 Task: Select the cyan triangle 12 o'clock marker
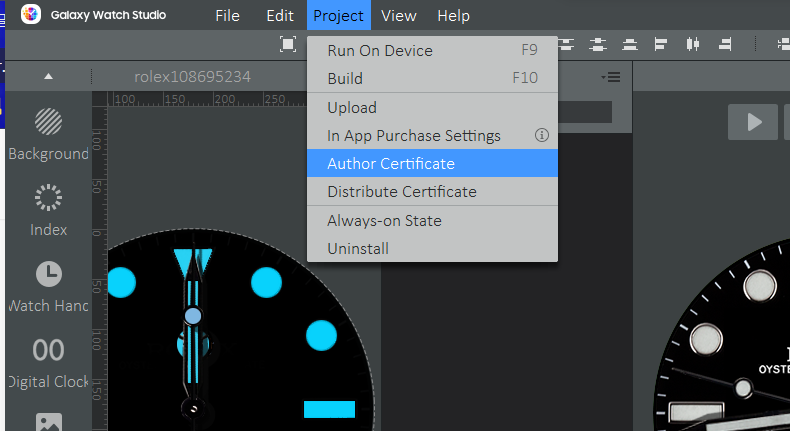click(193, 262)
